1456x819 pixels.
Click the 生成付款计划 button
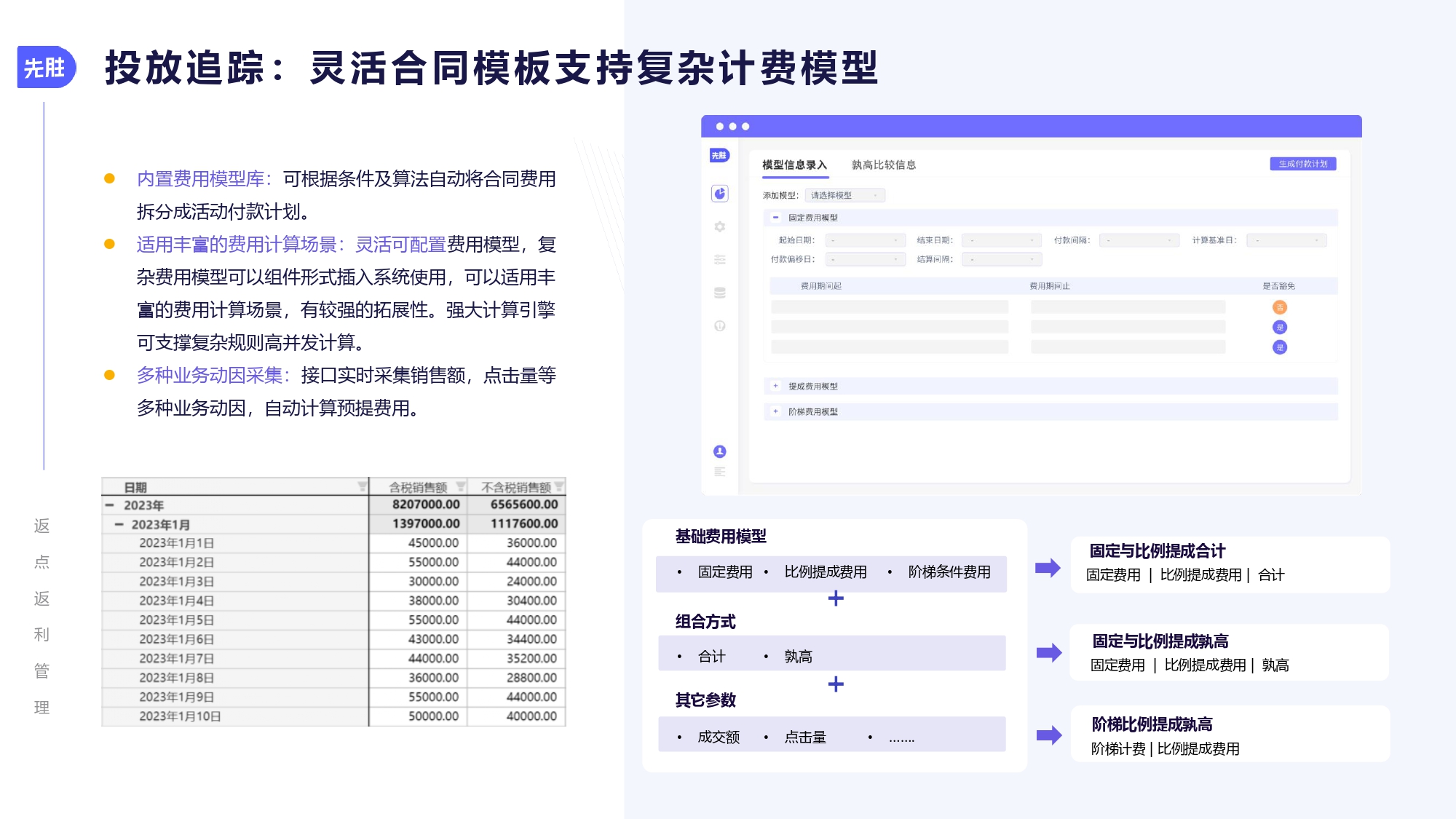1303,164
